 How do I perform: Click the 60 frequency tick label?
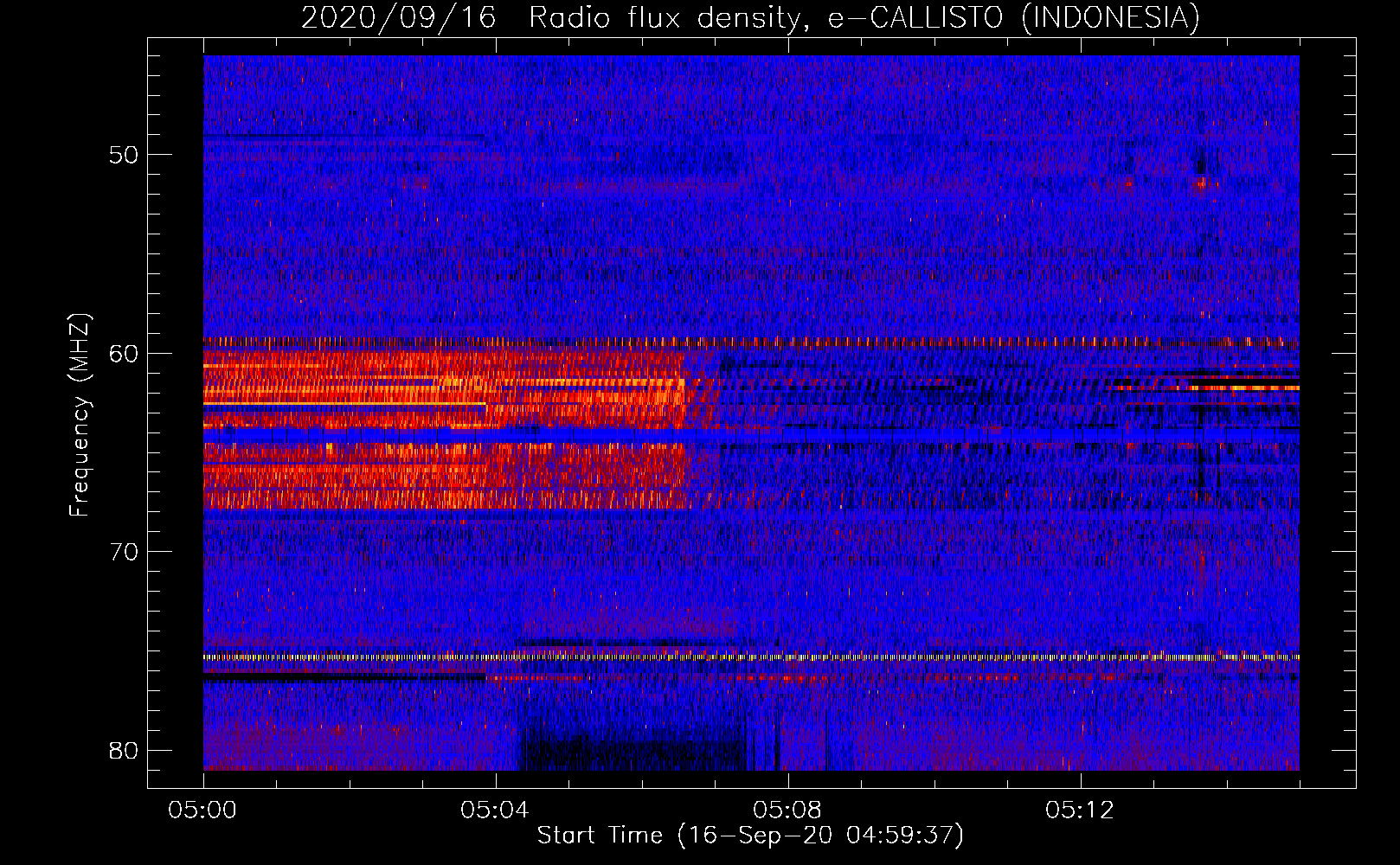click(x=124, y=354)
